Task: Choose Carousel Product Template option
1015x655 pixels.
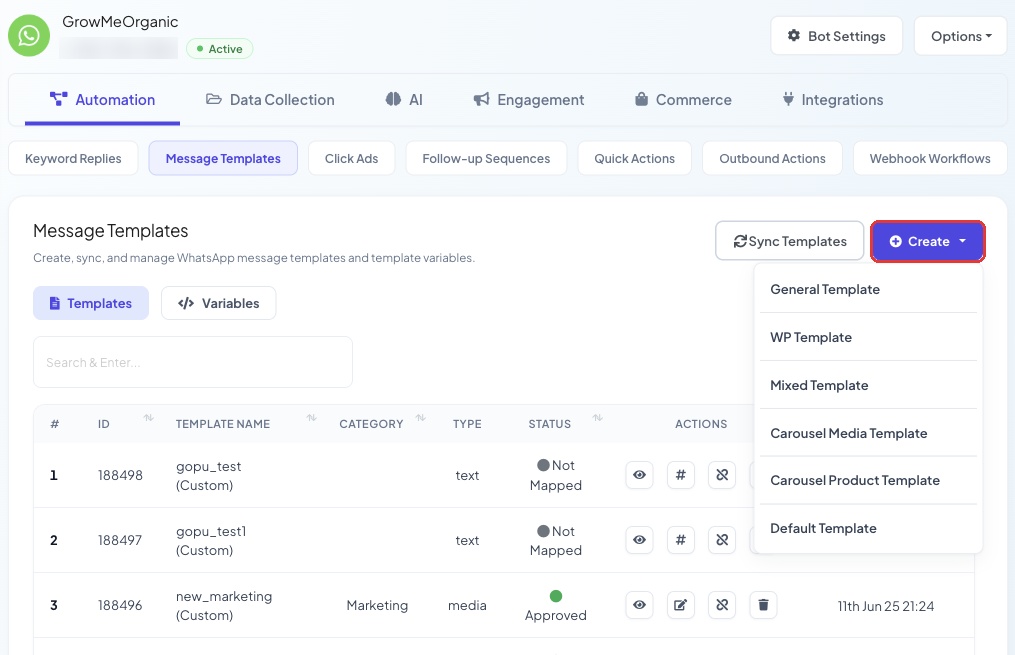Action: (x=868, y=480)
